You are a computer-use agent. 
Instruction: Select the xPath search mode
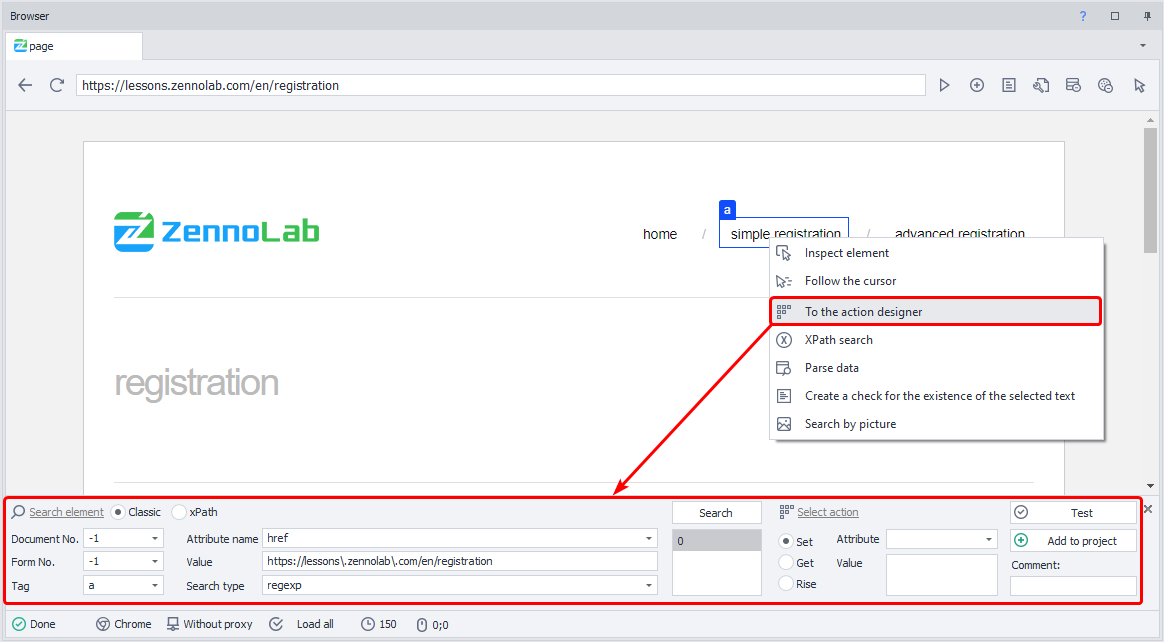[180, 512]
